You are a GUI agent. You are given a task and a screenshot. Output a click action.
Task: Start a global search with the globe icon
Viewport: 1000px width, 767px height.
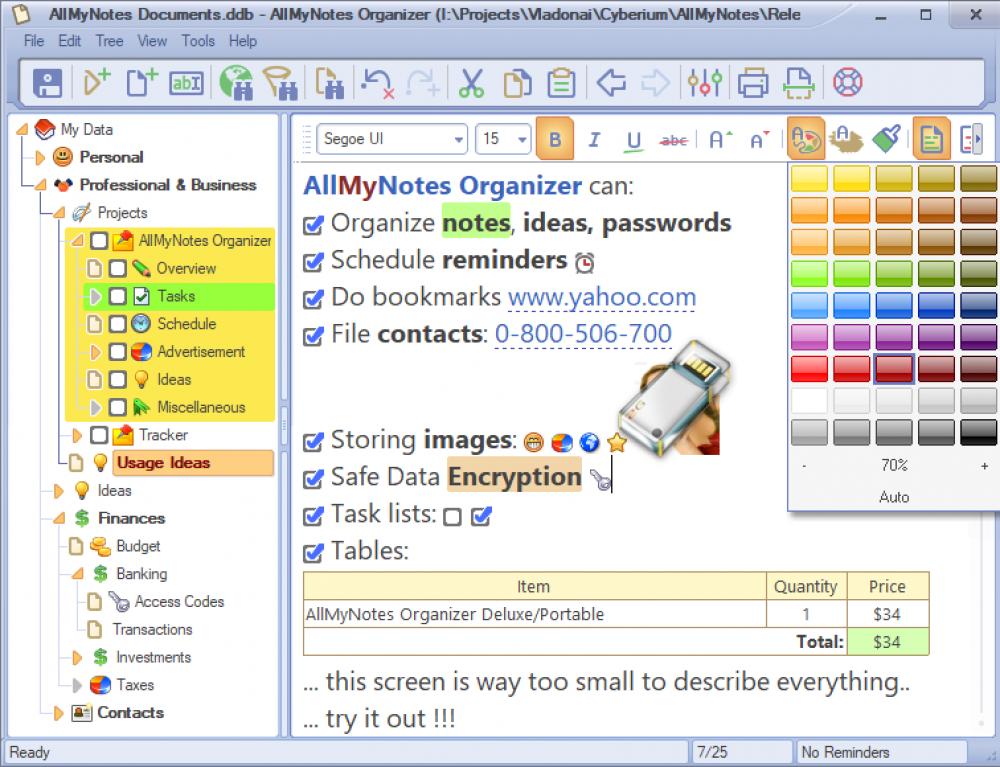(239, 83)
